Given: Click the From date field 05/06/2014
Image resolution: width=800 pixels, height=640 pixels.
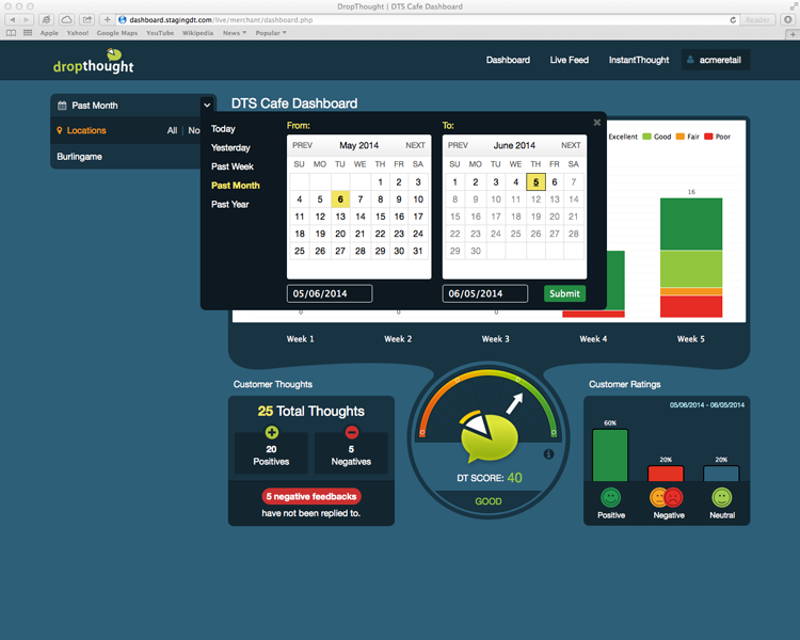Looking at the screenshot, I should [330, 293].
